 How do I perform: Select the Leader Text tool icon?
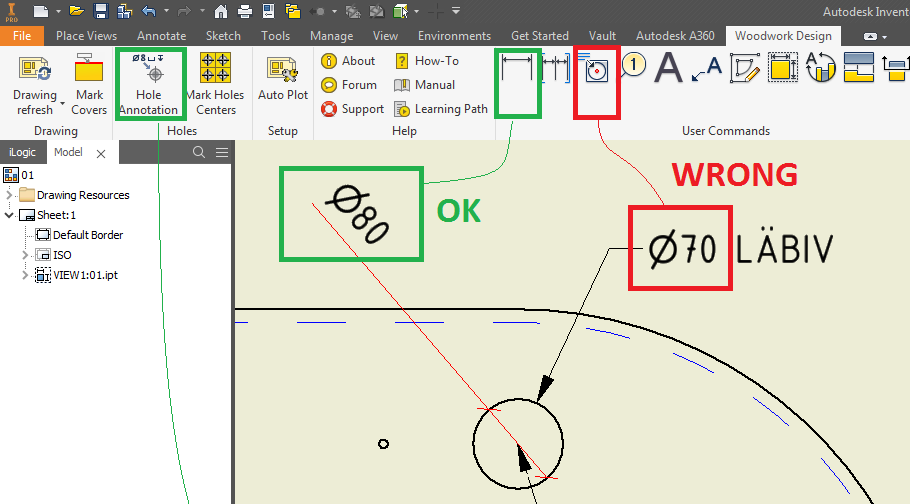pyautogui.click(x=707, y=69)
